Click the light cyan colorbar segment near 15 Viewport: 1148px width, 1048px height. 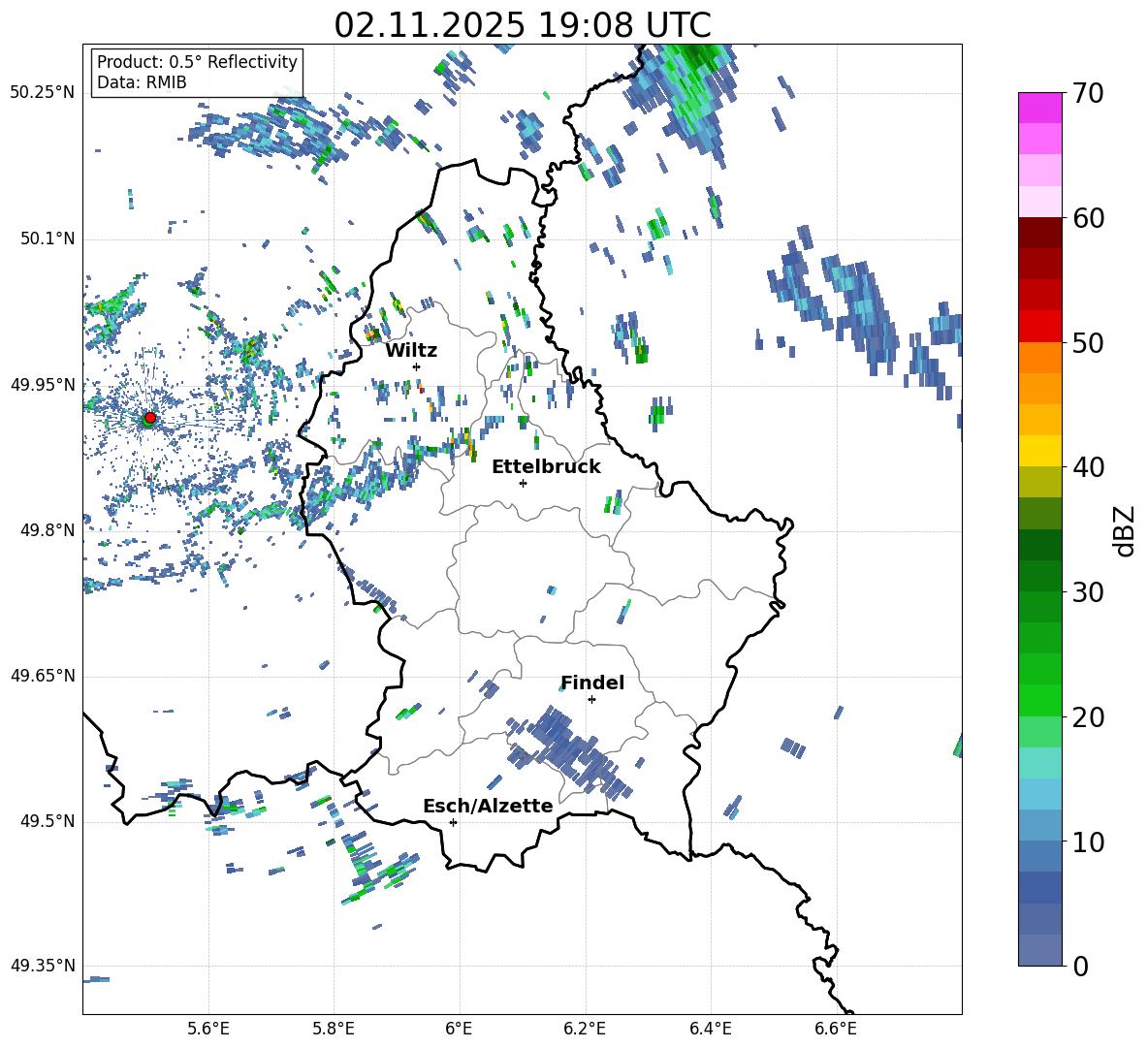[x=1039, y=762]
